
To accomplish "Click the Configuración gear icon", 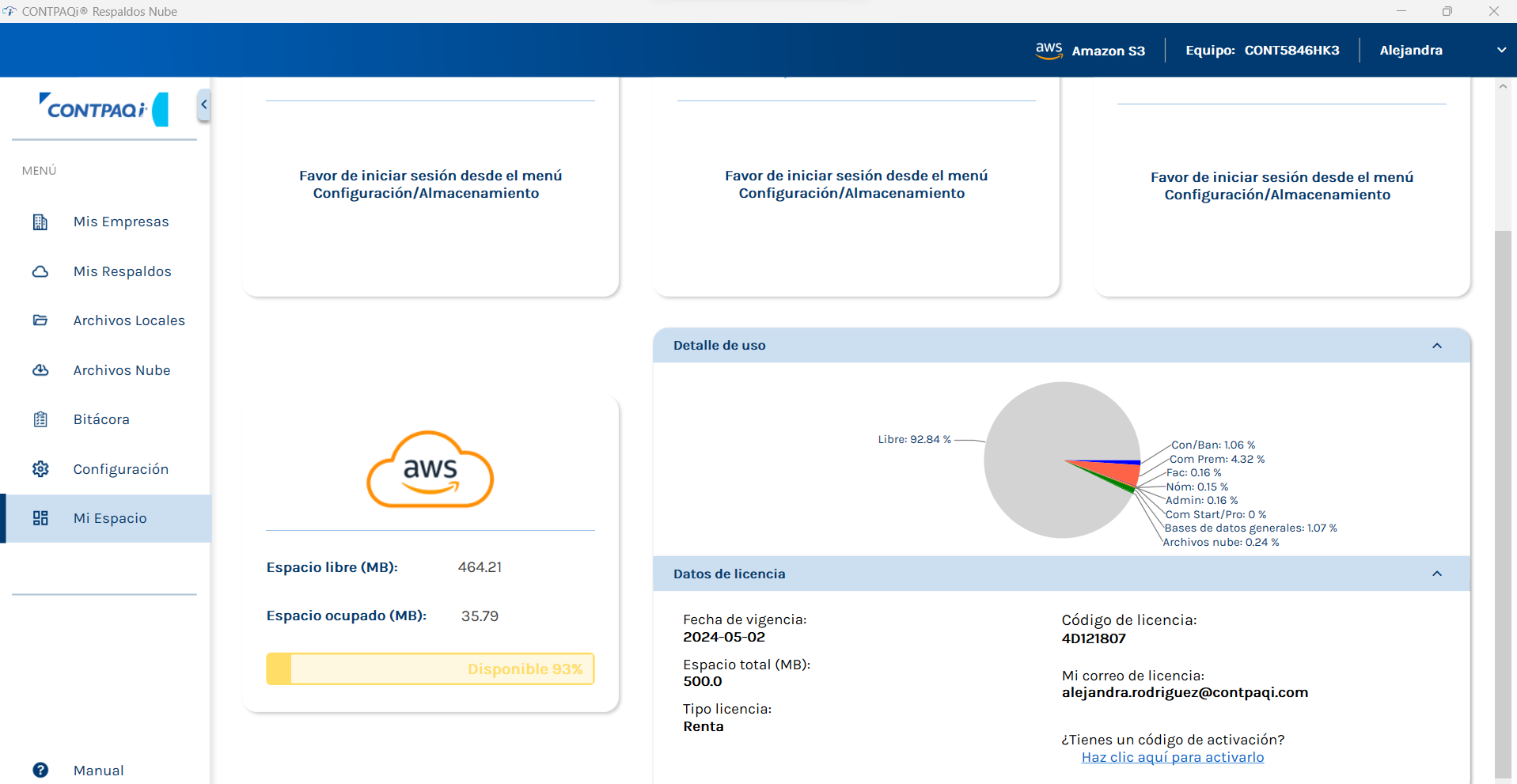I will (x=40, y=469).
